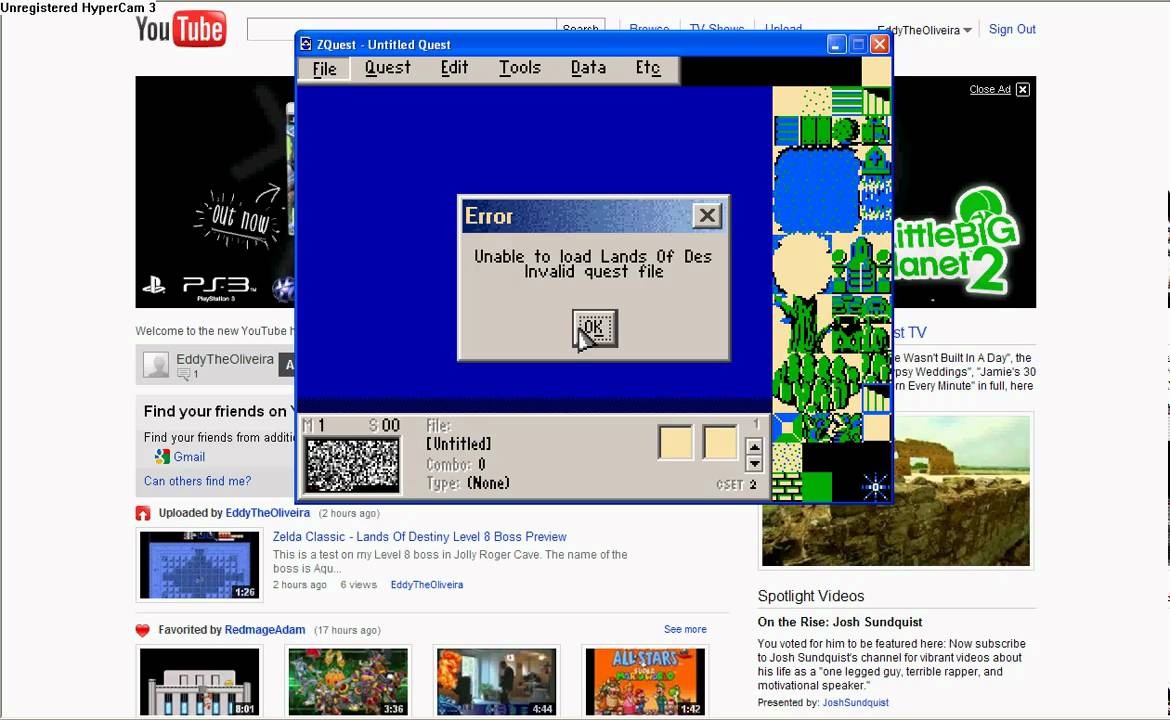The height and width of the screenshot is (720, 1170).
Task: Click On the Rise: Josh Sundquist heading
Action: pos(839,622)
